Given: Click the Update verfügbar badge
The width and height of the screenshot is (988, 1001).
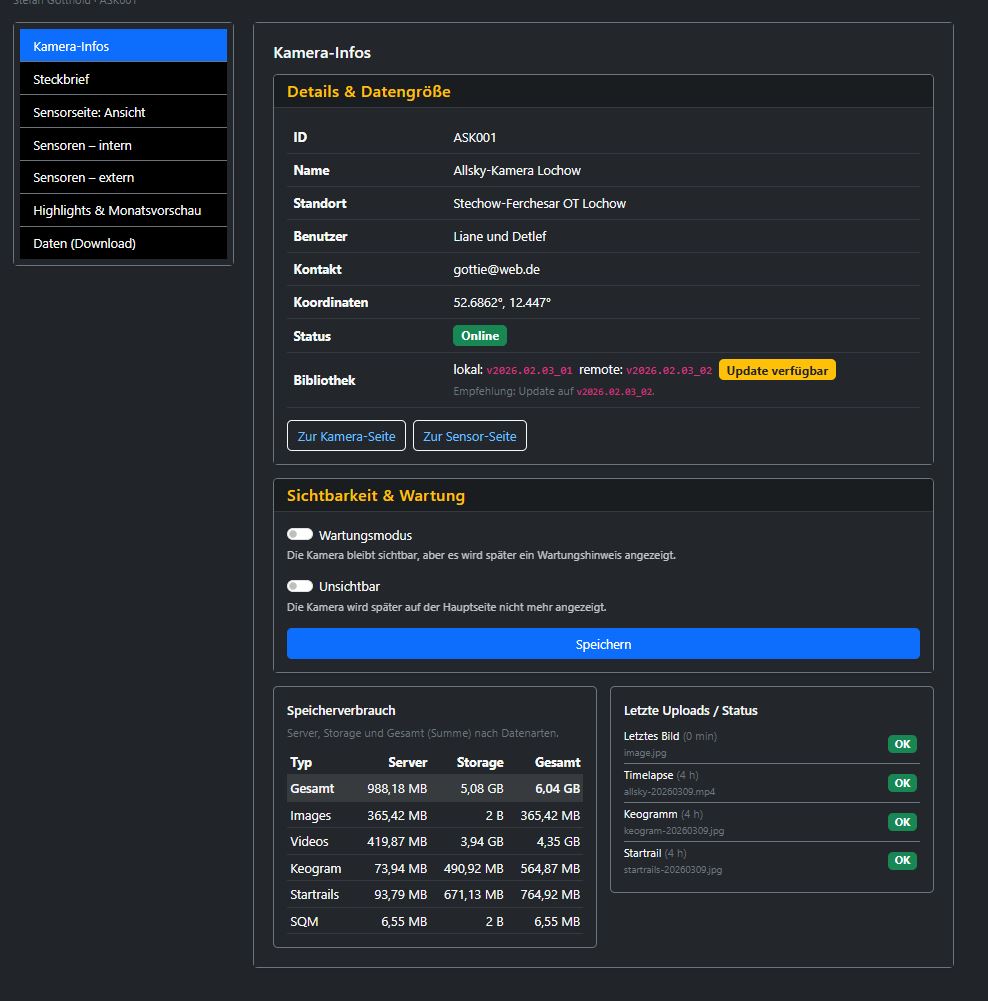Looking at the screenshot, I should click(777, 370).
